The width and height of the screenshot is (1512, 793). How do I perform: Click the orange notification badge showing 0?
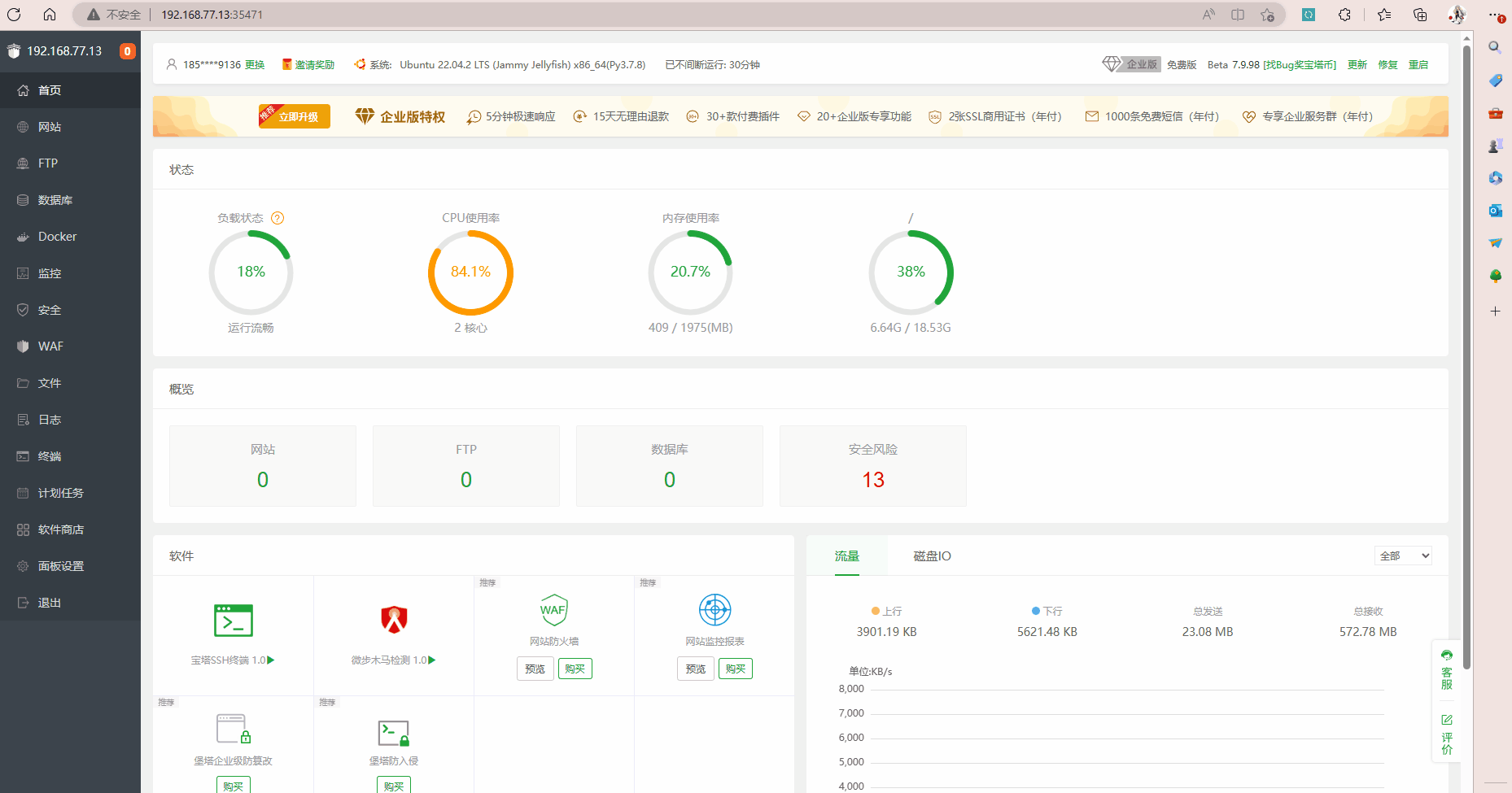(x=127, y=51)
